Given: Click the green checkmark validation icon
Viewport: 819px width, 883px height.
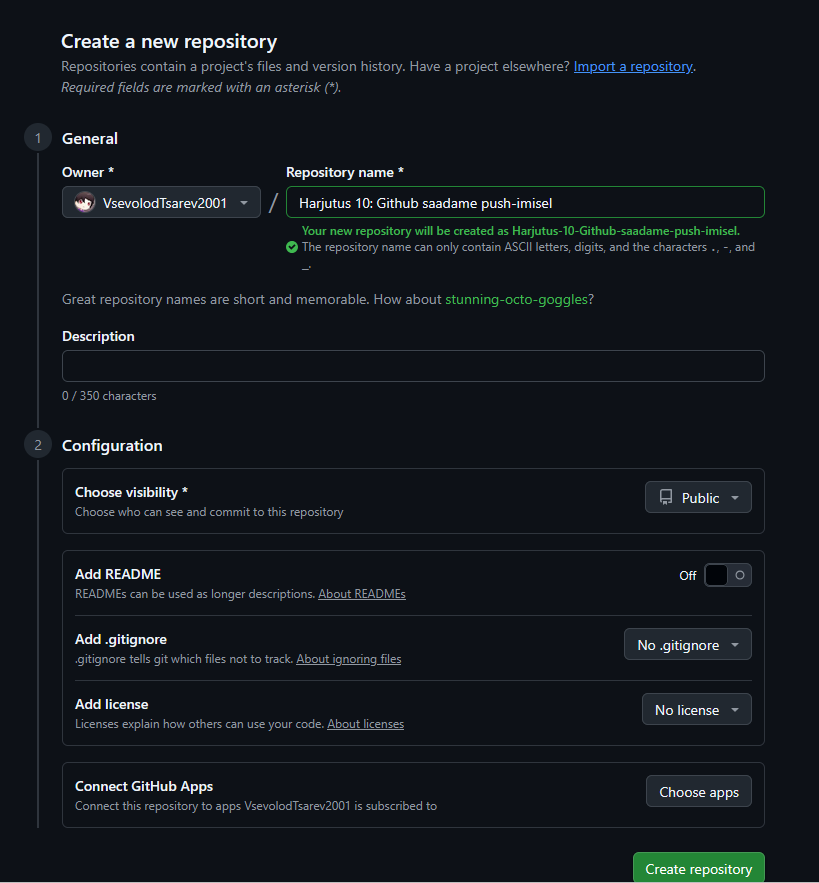Looking at the screenshot, I should 291,247.
